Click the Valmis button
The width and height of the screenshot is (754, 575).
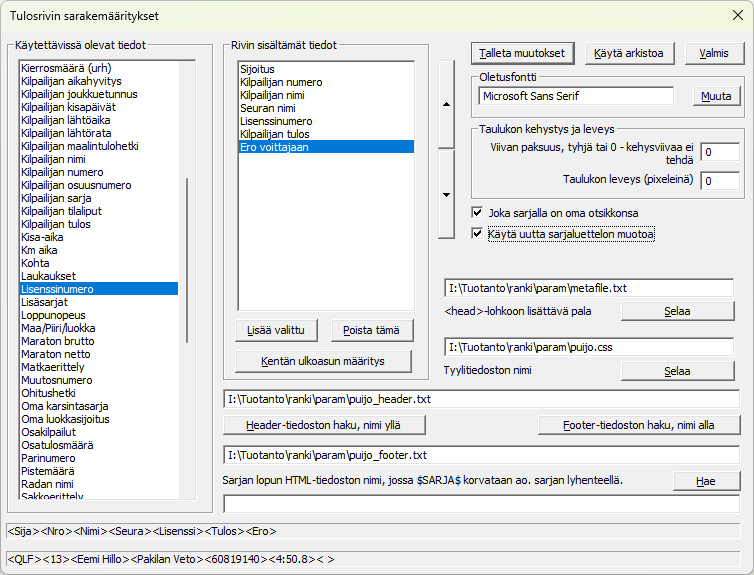(x=714, y=53)
